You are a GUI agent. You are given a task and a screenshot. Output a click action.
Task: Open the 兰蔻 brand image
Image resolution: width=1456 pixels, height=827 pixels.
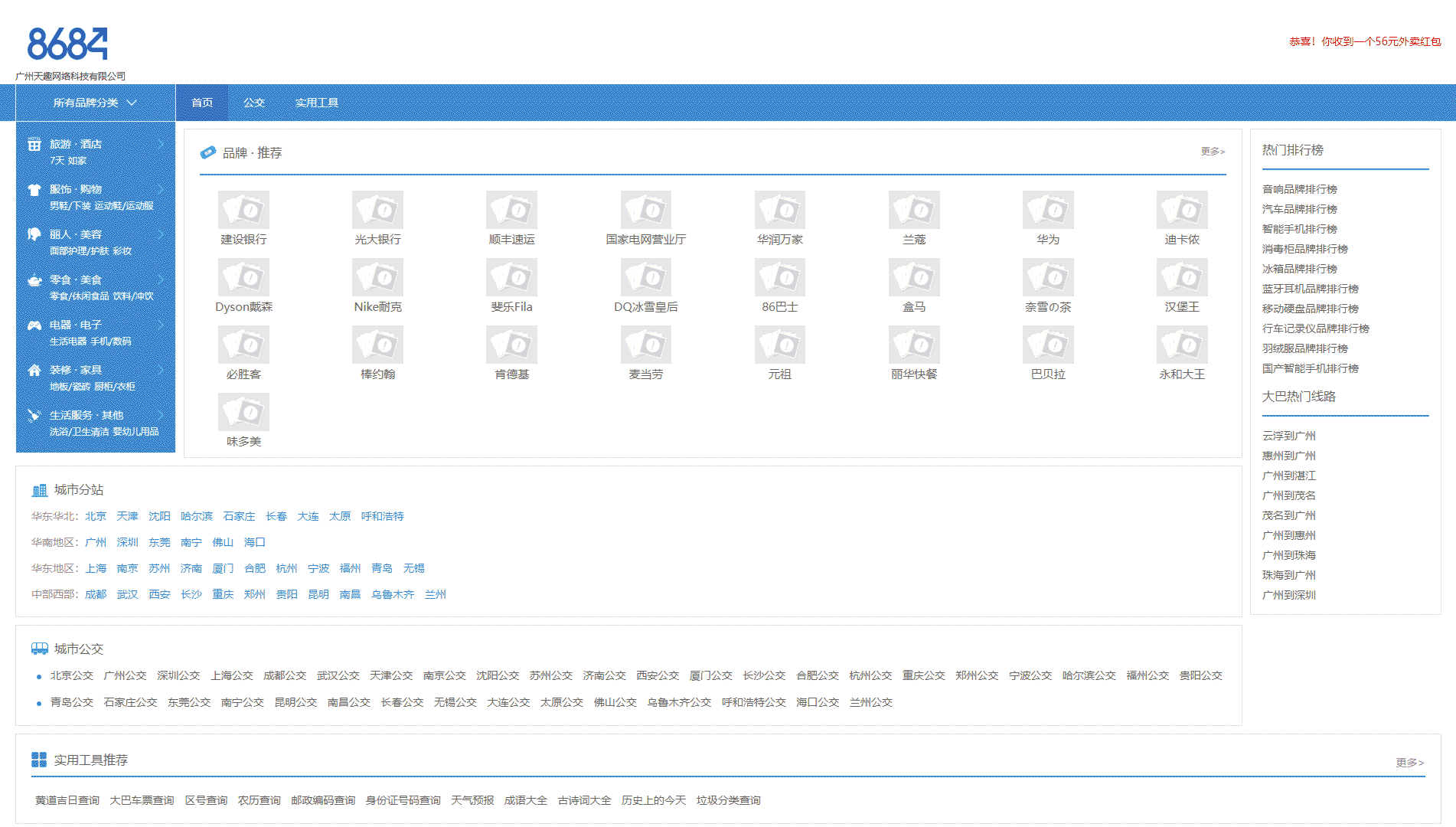[914, 210]
